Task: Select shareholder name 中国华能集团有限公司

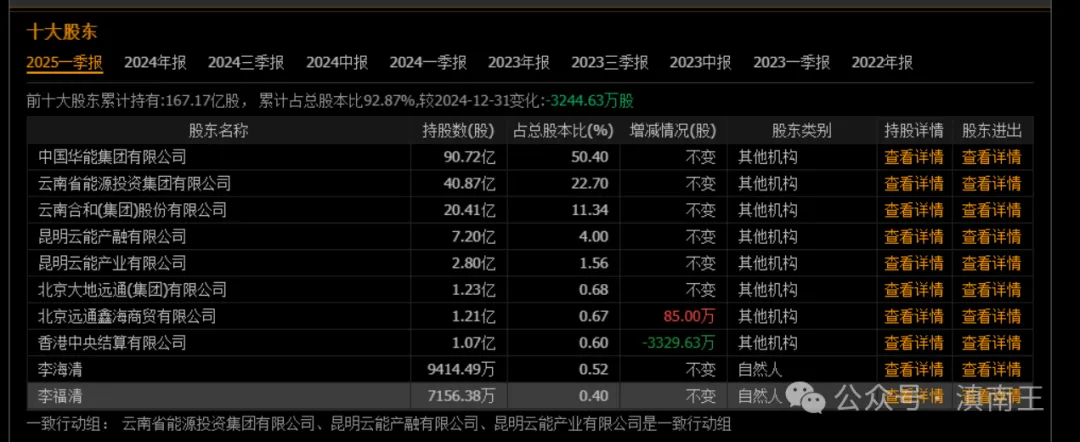Action: pyautogui.click(x=112, y=157)
